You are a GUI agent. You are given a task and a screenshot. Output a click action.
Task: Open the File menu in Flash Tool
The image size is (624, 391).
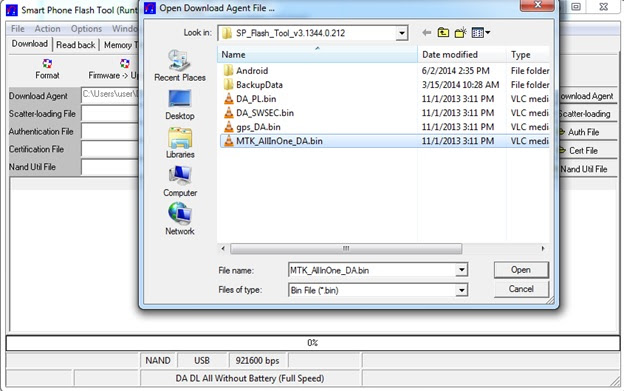coord(18,29)
